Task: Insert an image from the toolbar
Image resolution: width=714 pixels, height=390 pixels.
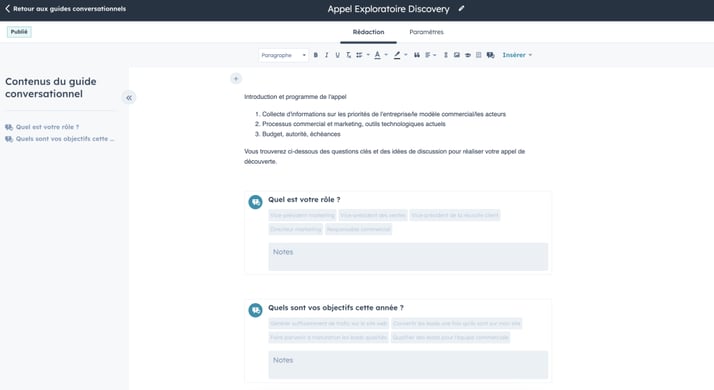Action: [457, 55]
